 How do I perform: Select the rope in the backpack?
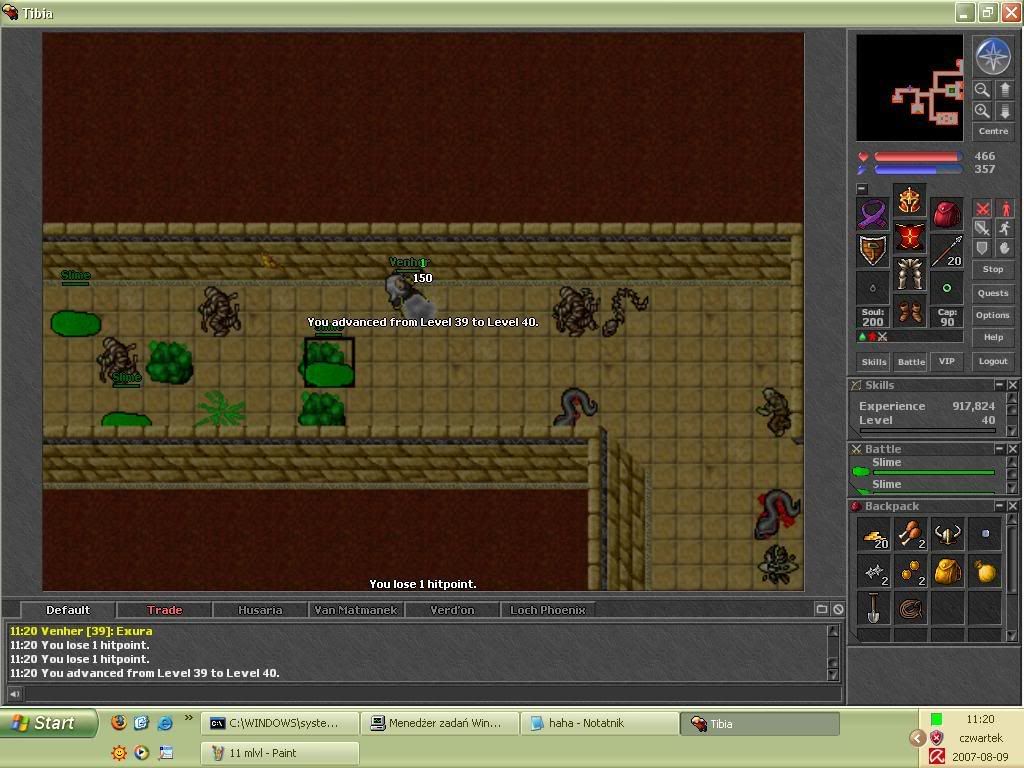click(910, 609)
